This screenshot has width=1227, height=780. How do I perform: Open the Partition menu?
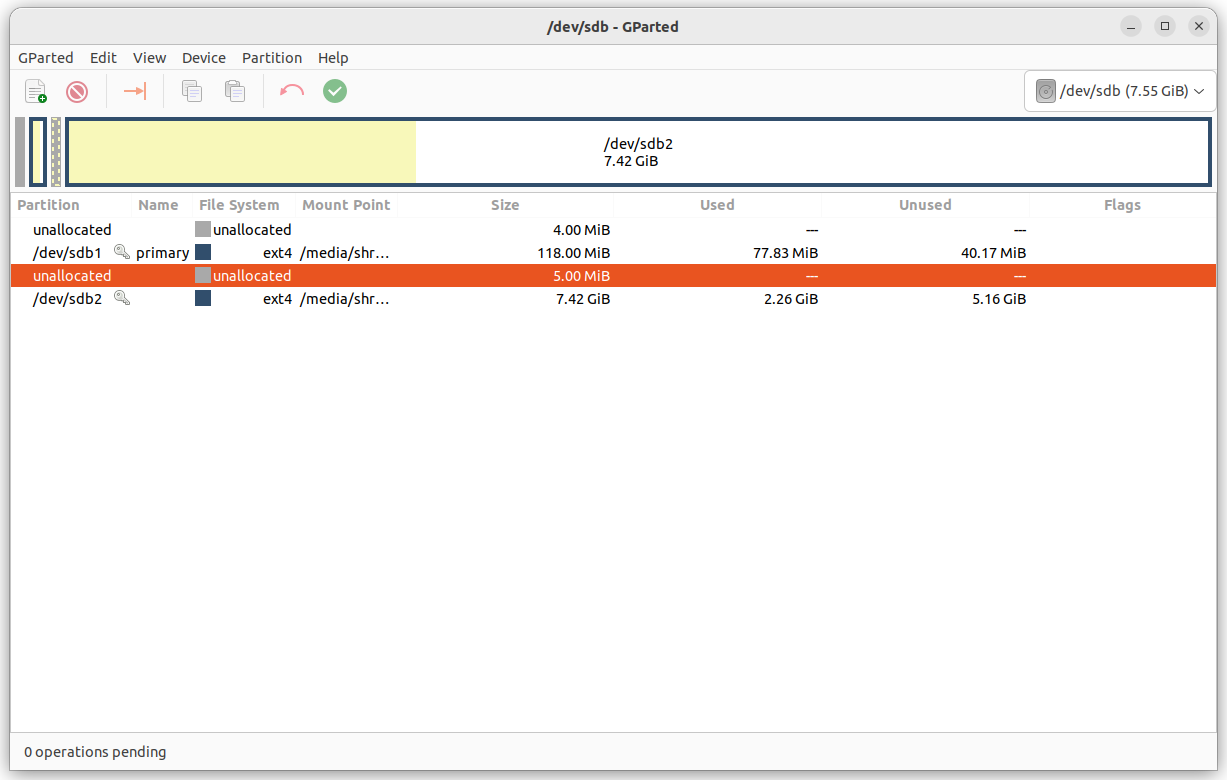pos(272,58)
